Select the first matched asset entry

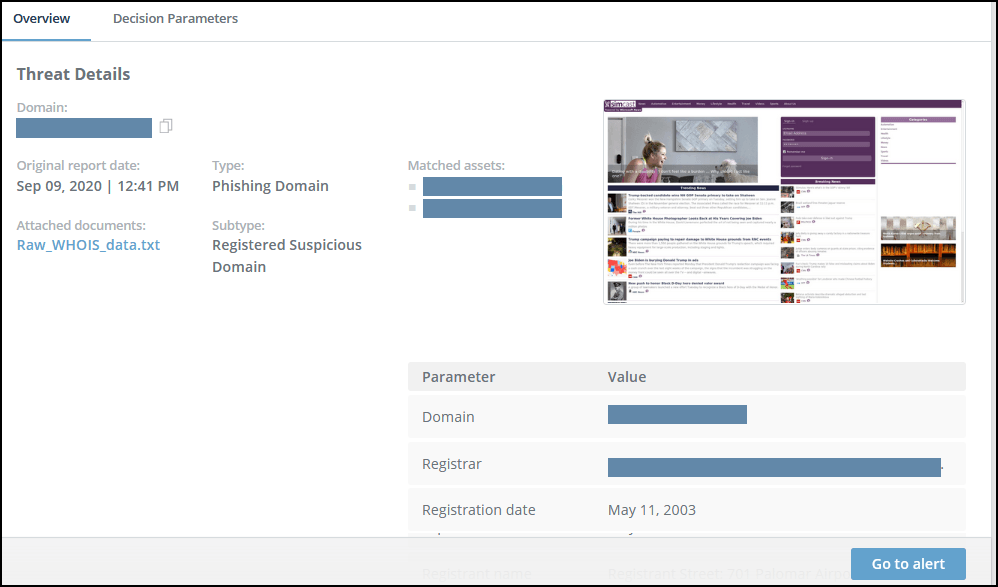[492, 187]
